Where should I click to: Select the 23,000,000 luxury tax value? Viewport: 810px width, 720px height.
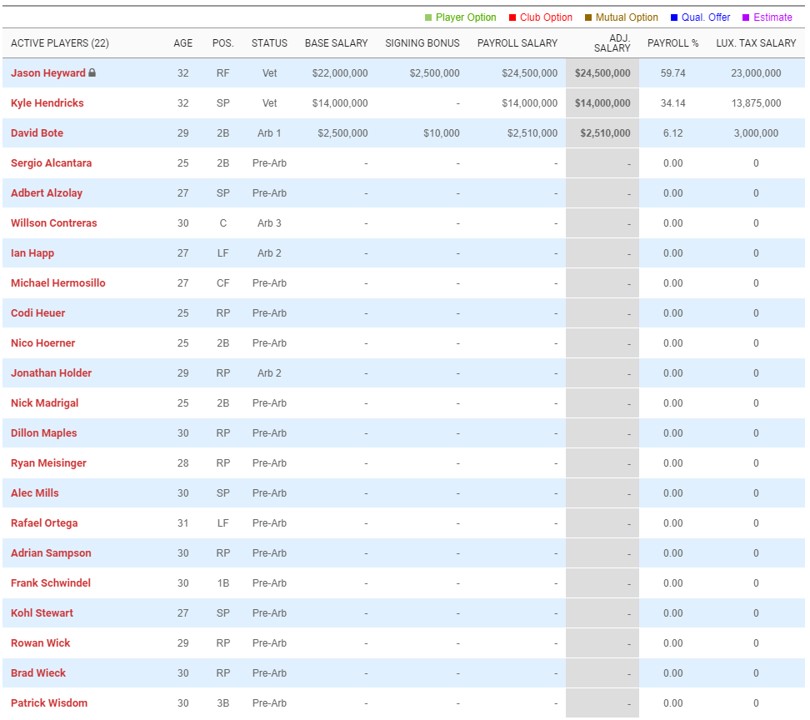click(x=756, y=73)
